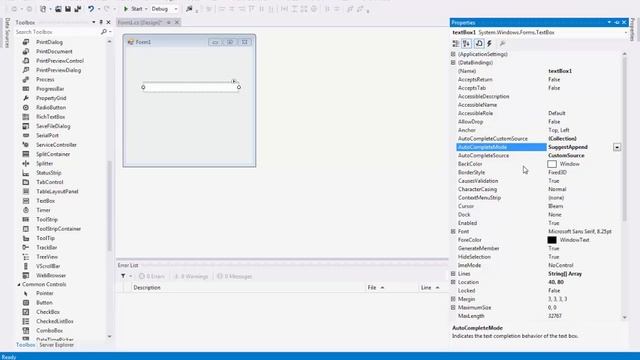The width and height of the screenshot is (640, 360).
Task: Switch Properties to Alphabetical sort
Action: tap(467, 43)
